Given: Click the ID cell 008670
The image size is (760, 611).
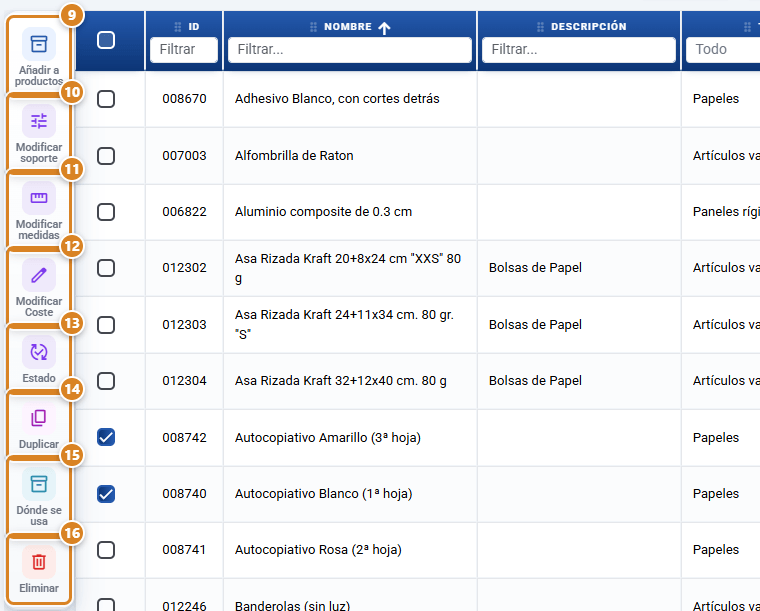Looking at the screenshot, I should 184,99.
